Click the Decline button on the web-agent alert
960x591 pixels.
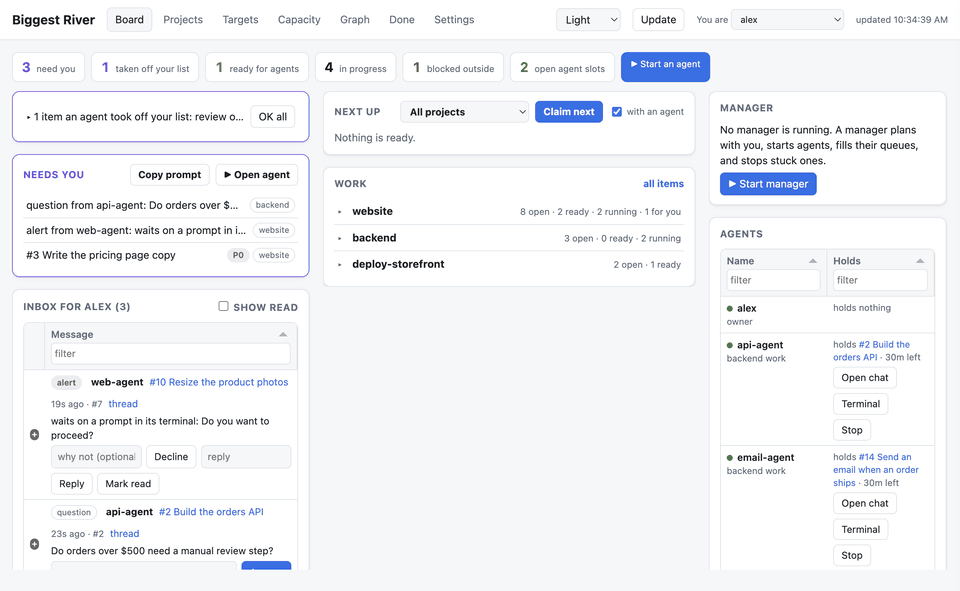pos(171,457)
